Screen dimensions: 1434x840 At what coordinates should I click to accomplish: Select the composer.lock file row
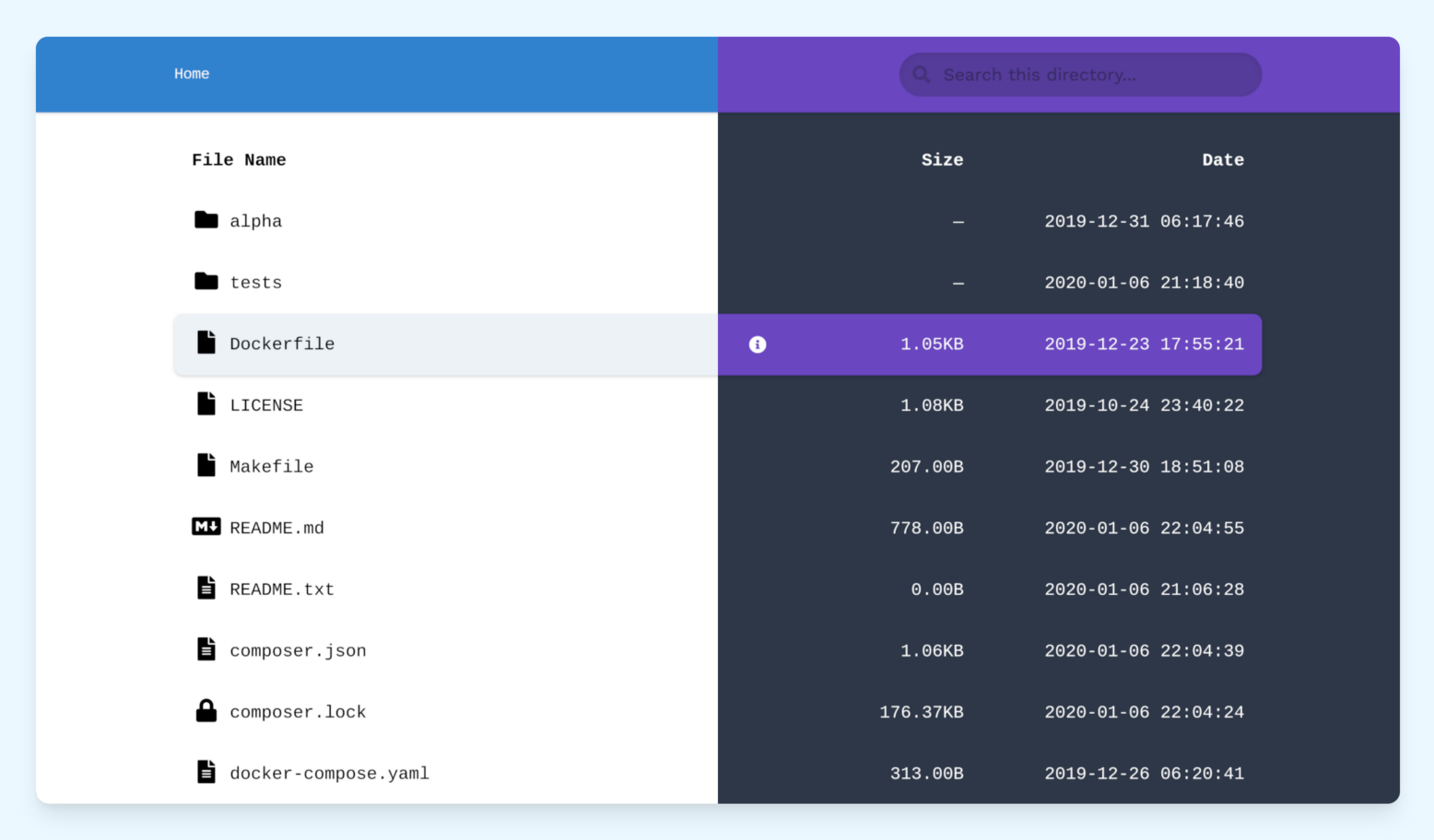(298, 710)
